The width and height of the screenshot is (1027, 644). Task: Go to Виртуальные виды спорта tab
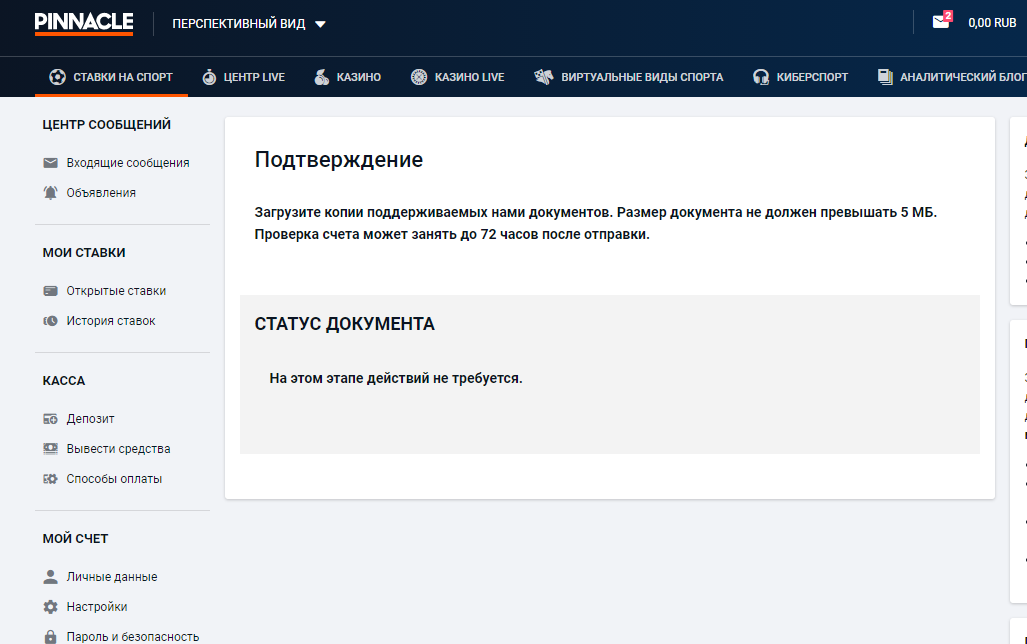[x=629, y=77]
